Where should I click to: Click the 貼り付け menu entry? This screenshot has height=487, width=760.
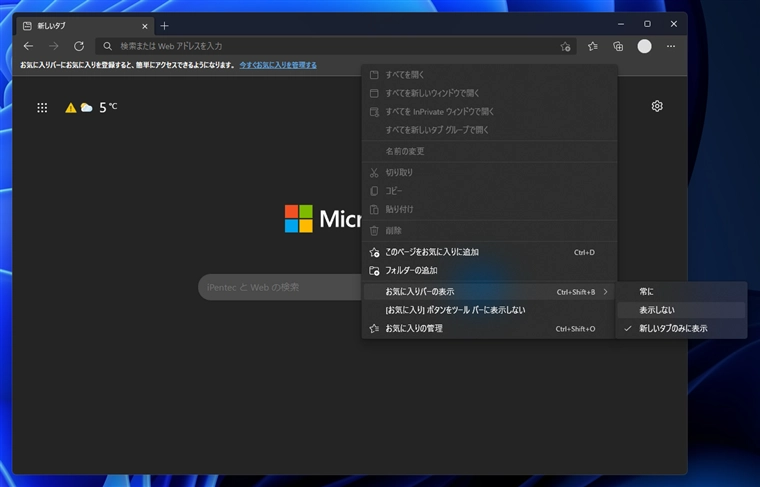pos(489,209)
